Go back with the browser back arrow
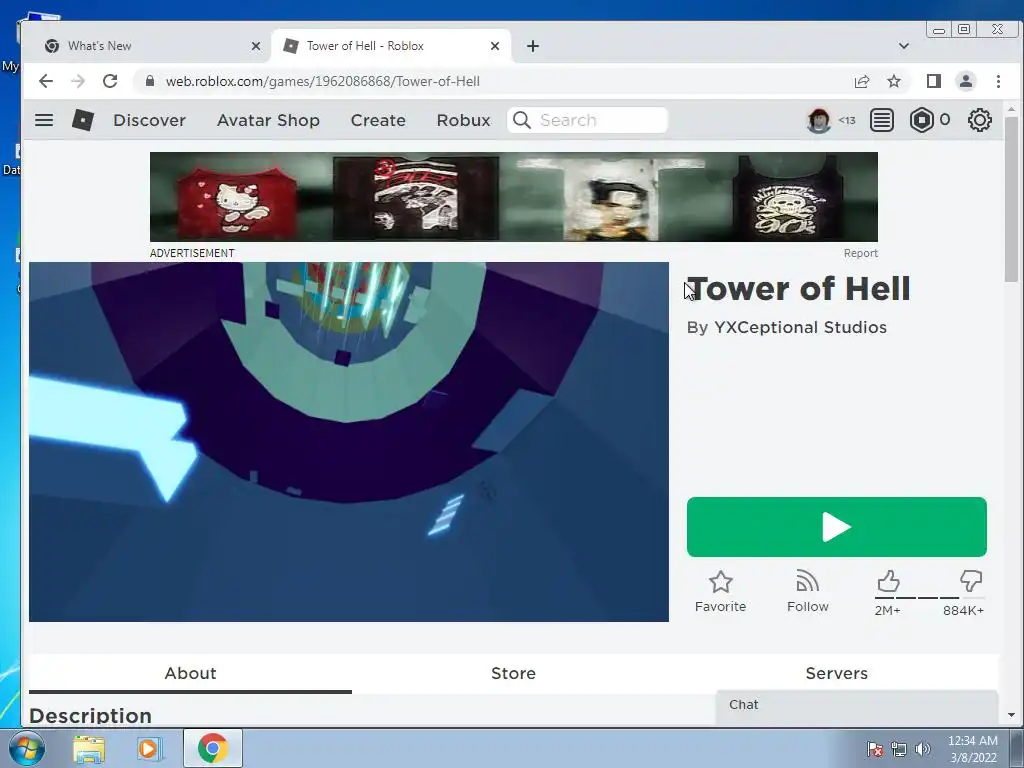 pyautogui.click(x=46, y=81)
